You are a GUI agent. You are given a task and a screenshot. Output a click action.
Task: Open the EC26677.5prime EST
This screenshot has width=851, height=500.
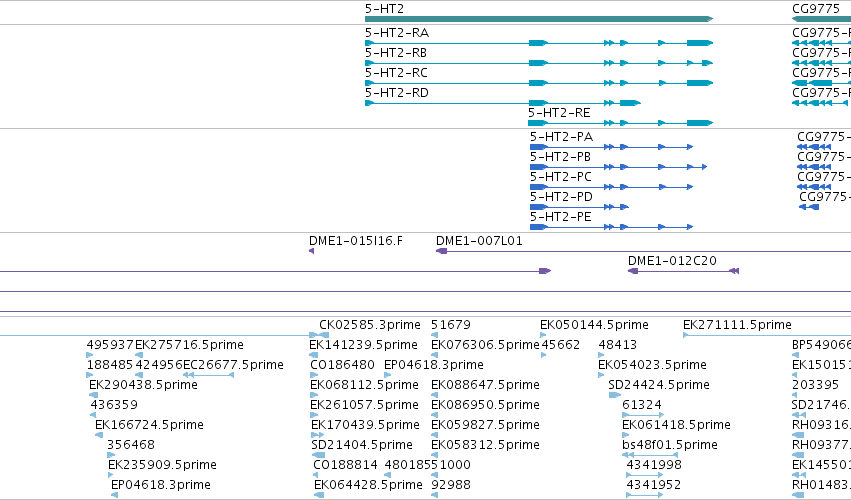point(208,375)
